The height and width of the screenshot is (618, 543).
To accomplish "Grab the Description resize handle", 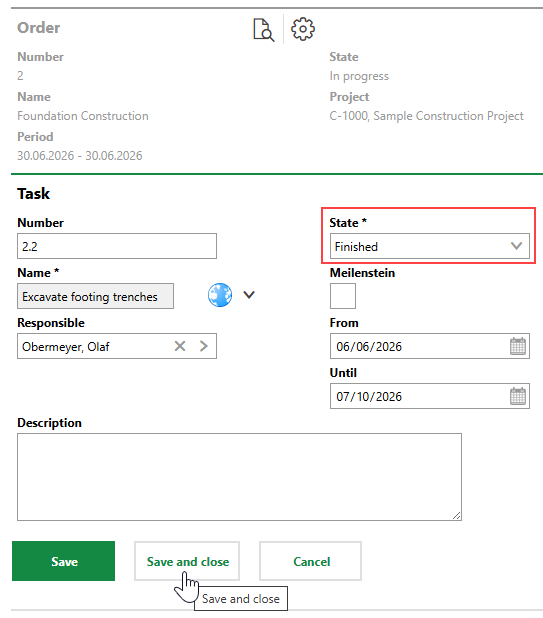I will coord(456,516).
